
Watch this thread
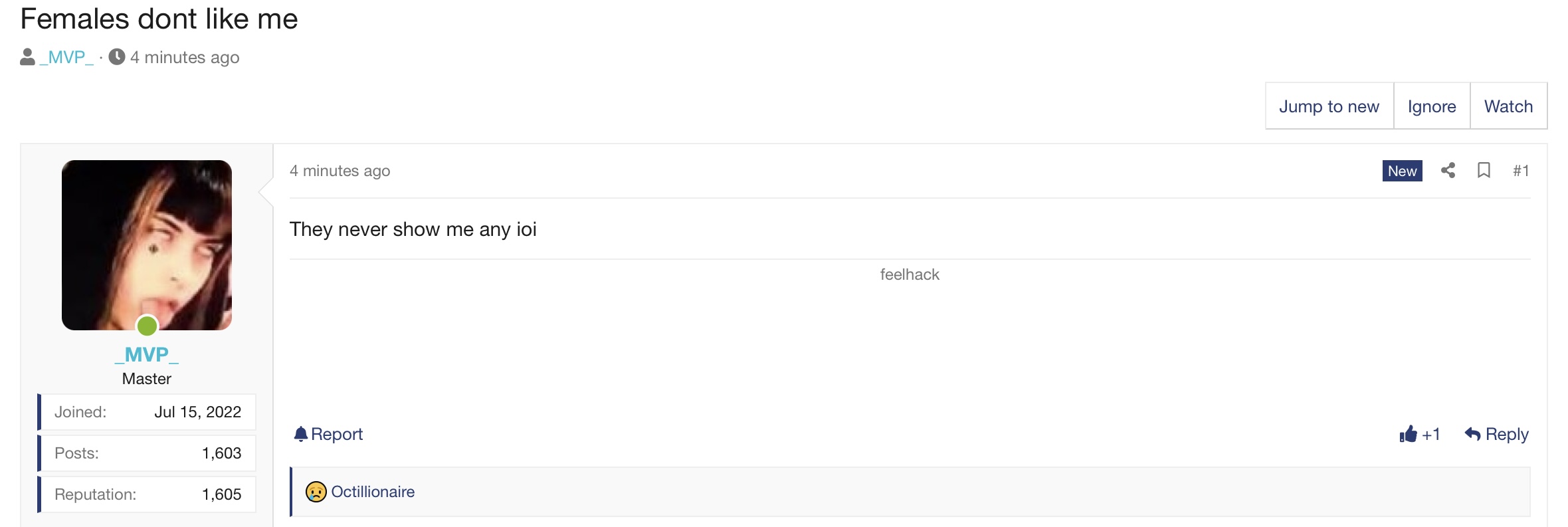tap(1509, 106)
